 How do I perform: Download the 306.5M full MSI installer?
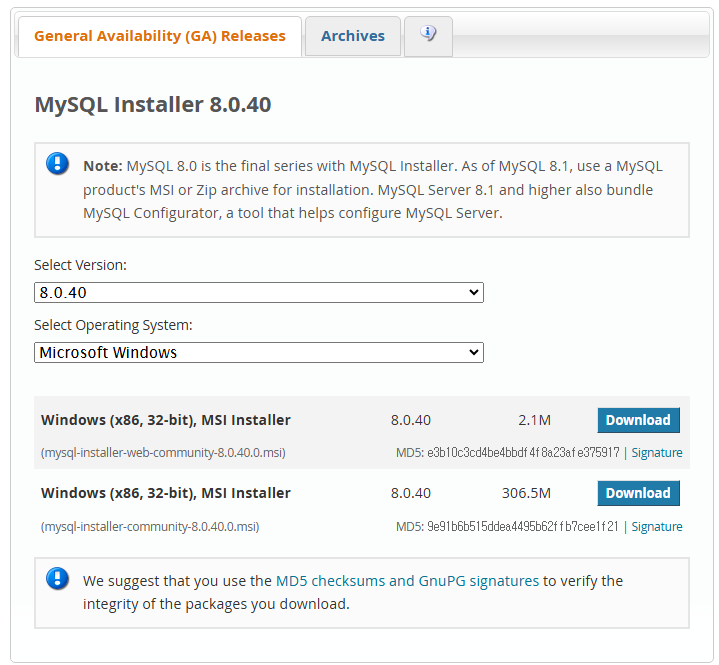638,493
